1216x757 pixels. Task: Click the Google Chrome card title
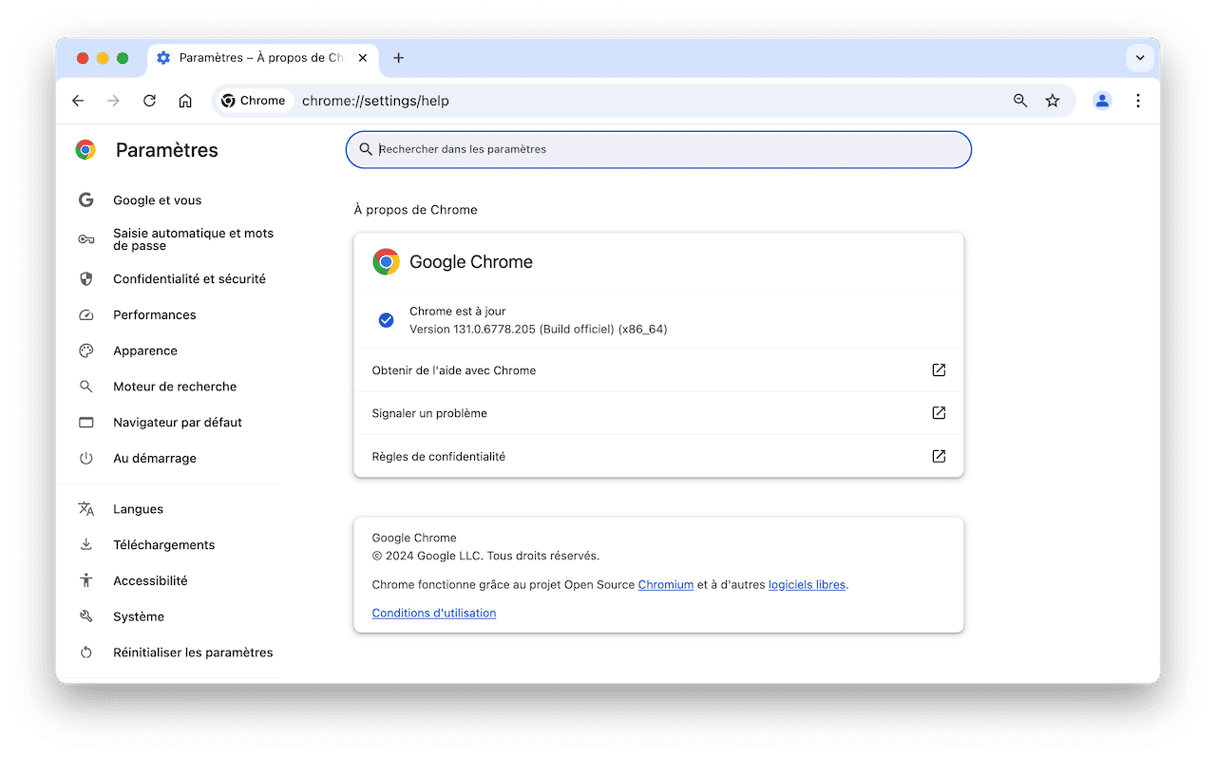(471, 262)
